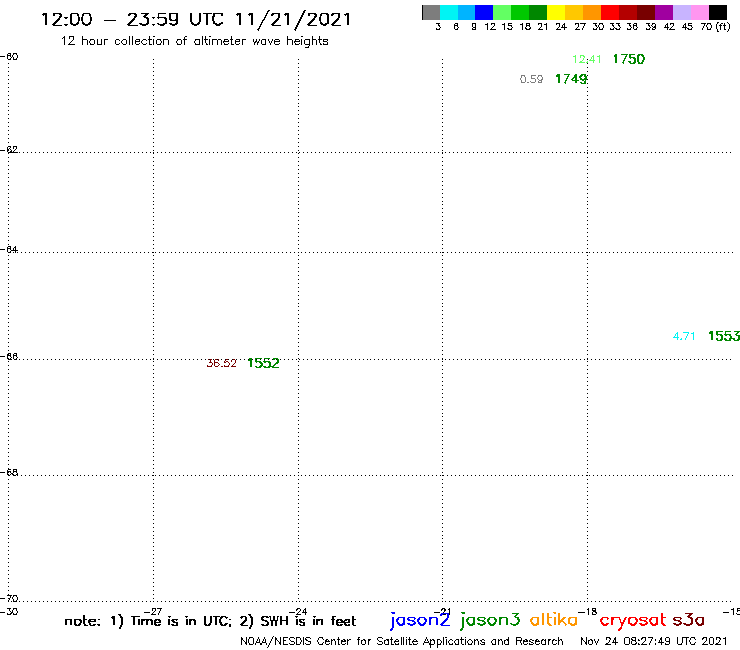Click the dark blue swatch in the color scale

click(x=484, y=12)
